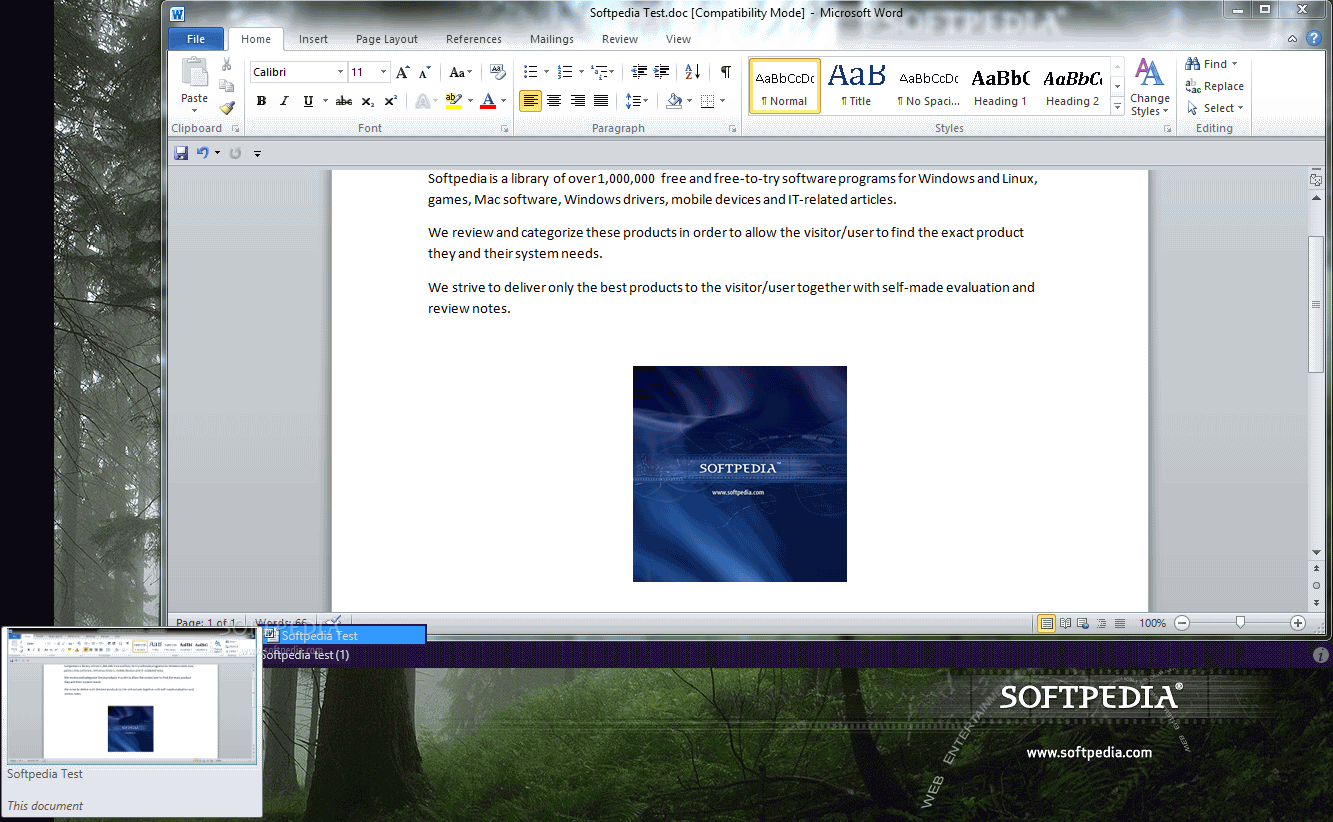The image size is (1333, 822).
Task: Click the Multilevel List icon
Action: tap(598, 72)
